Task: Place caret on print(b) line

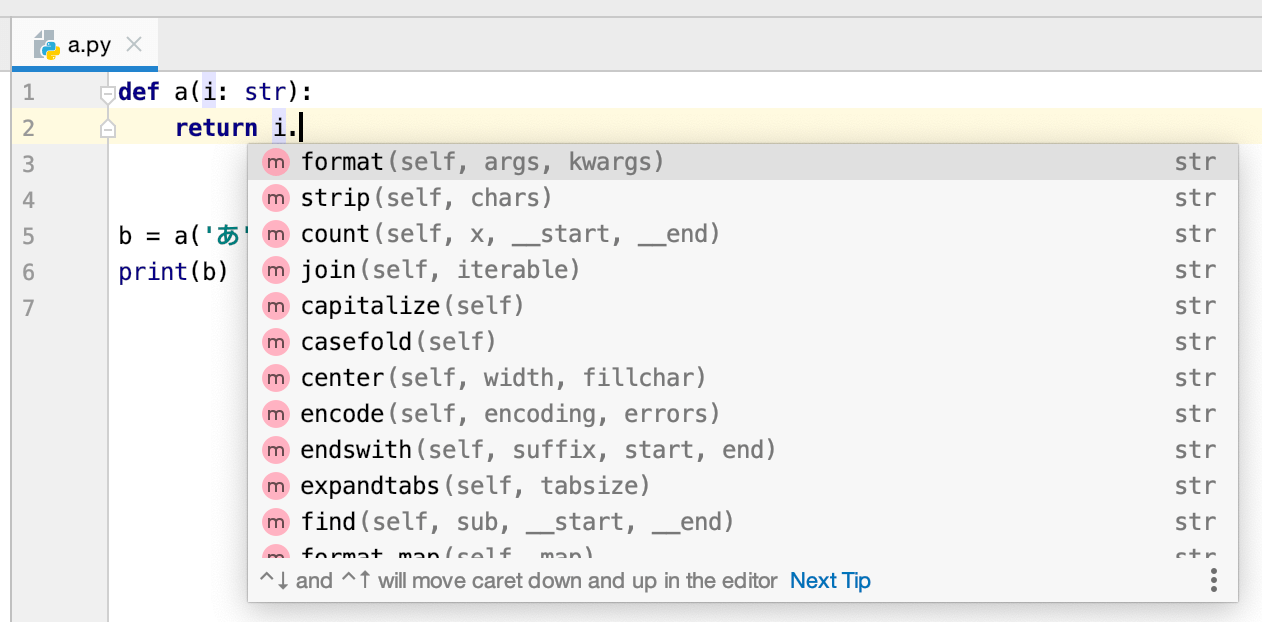Action: [x=173, y=272]
